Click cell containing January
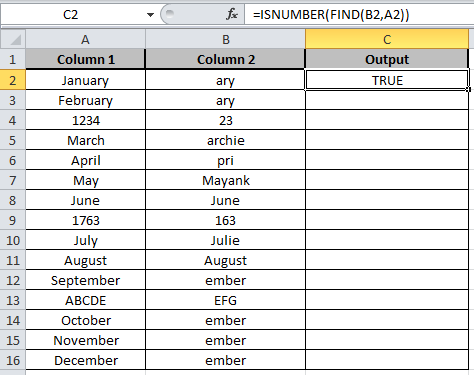This screenshot has height=375, width=474. point(85,80)
